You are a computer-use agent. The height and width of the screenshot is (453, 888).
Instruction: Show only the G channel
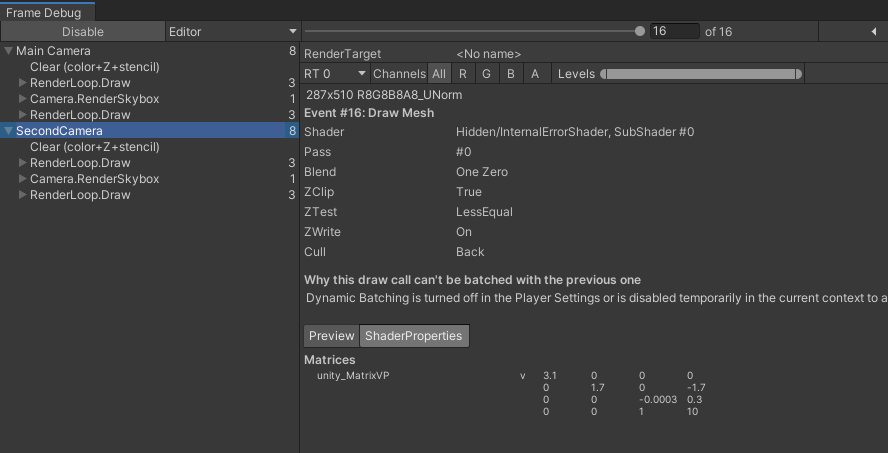[x=487, y=74]
